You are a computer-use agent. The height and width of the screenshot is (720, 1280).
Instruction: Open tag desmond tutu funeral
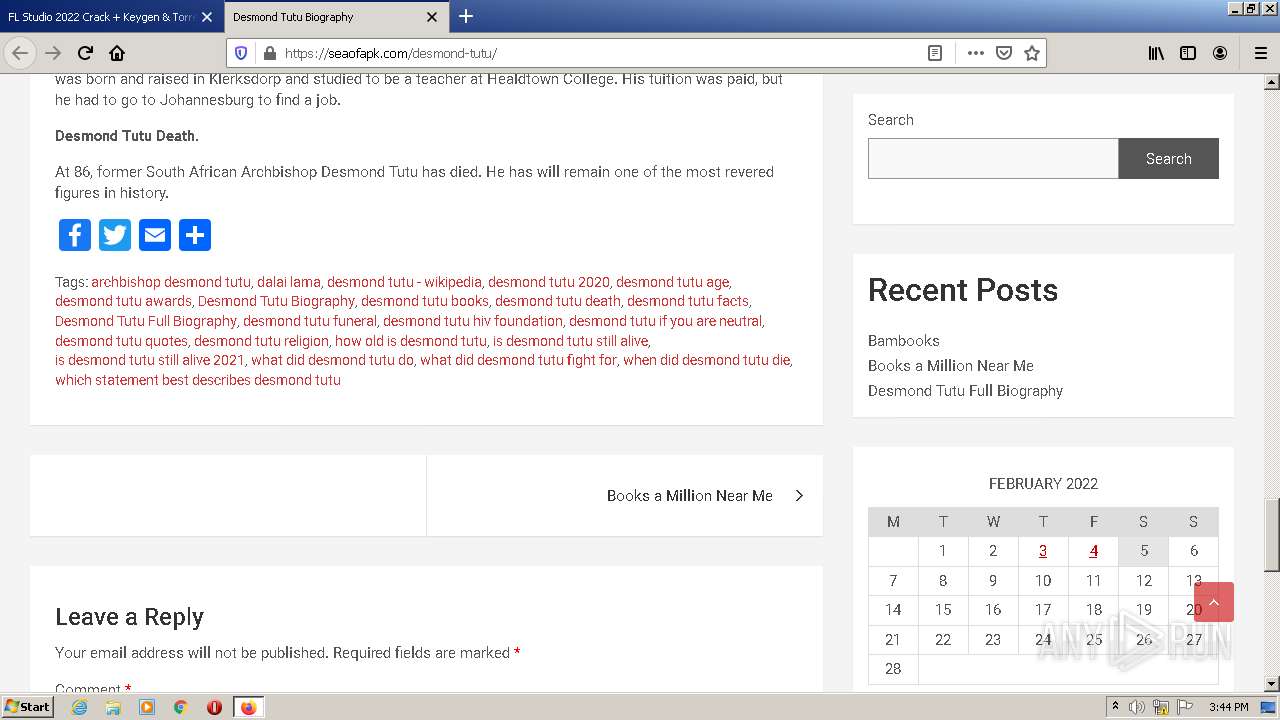pyautogui.click(x=310, y=321)
